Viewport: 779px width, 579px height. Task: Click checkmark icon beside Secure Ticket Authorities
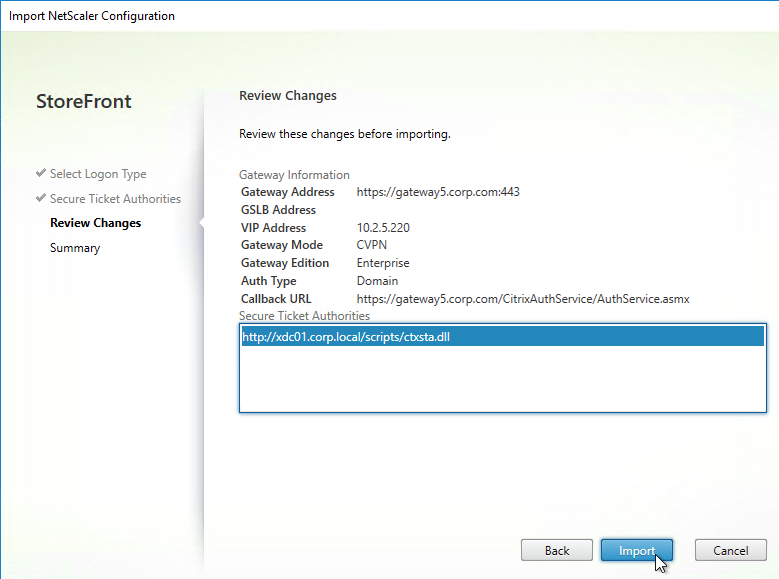(41, 198)
